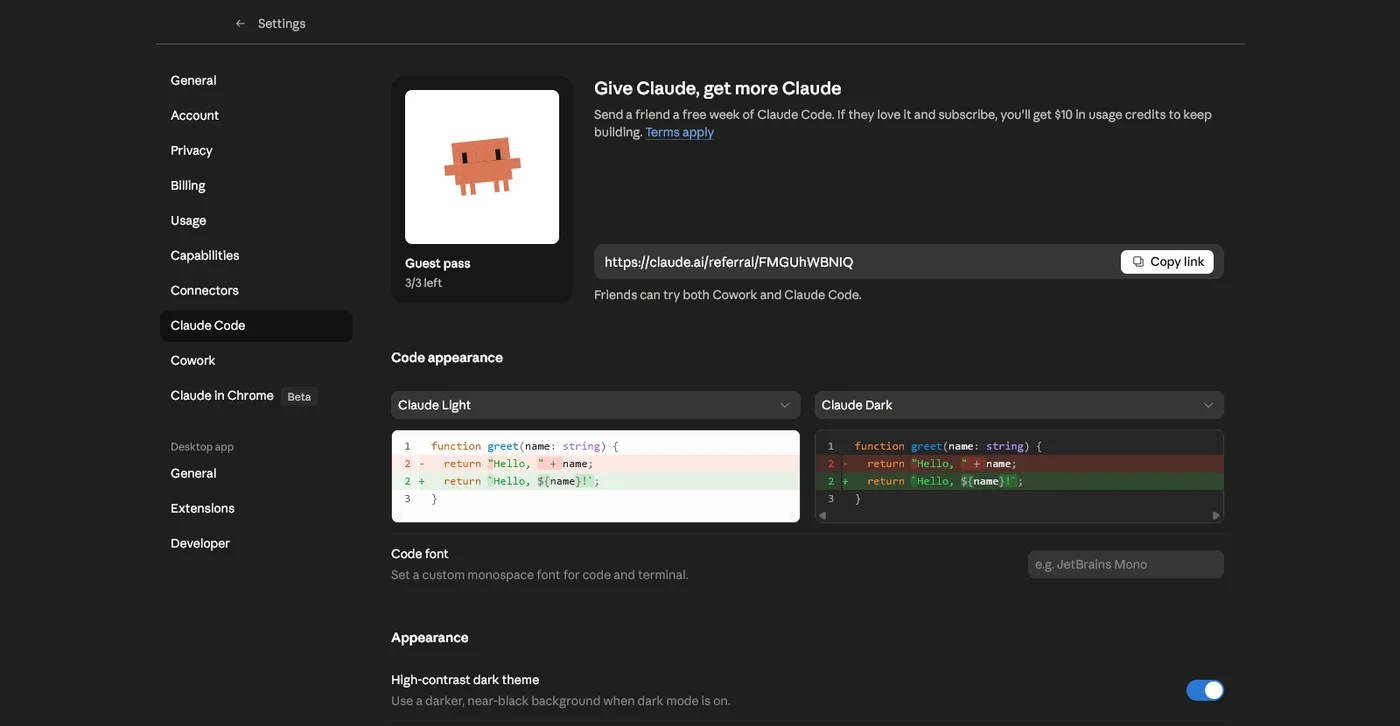
Task: Click the dark preview right scroll arrow
Action: click(x=1216, y=516)
